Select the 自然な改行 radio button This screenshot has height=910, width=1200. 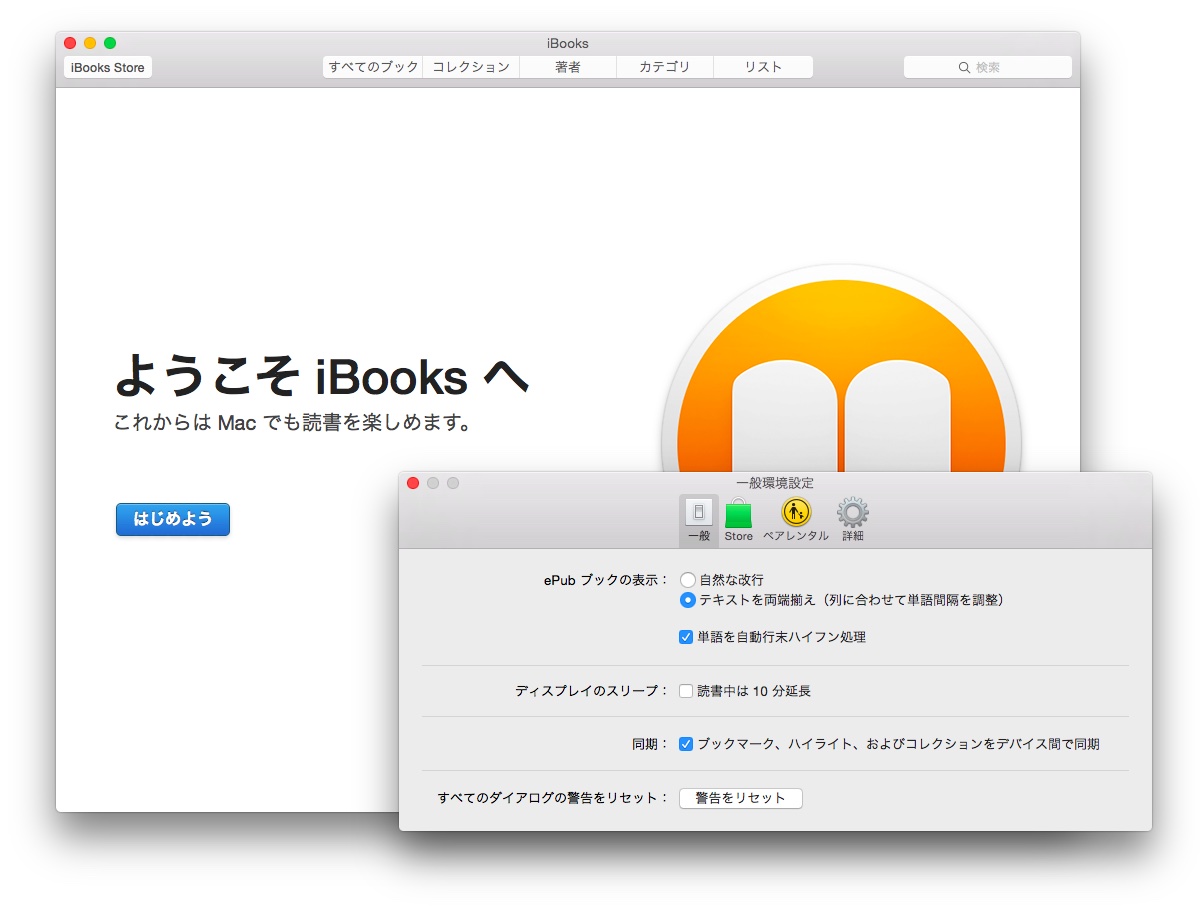coord(688,580)
